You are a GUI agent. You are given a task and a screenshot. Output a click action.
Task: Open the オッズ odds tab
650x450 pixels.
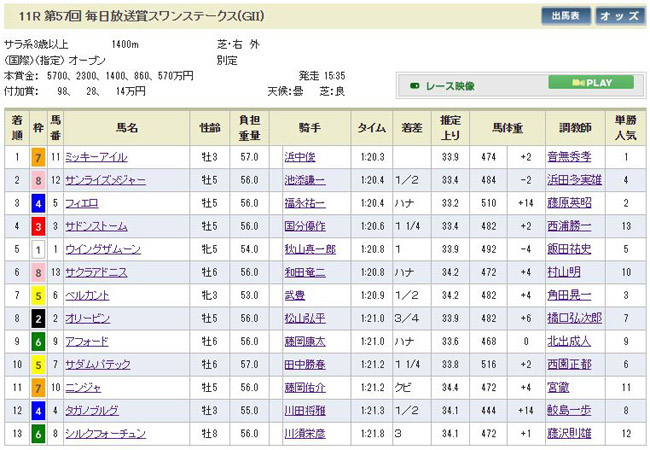point(620,16)
